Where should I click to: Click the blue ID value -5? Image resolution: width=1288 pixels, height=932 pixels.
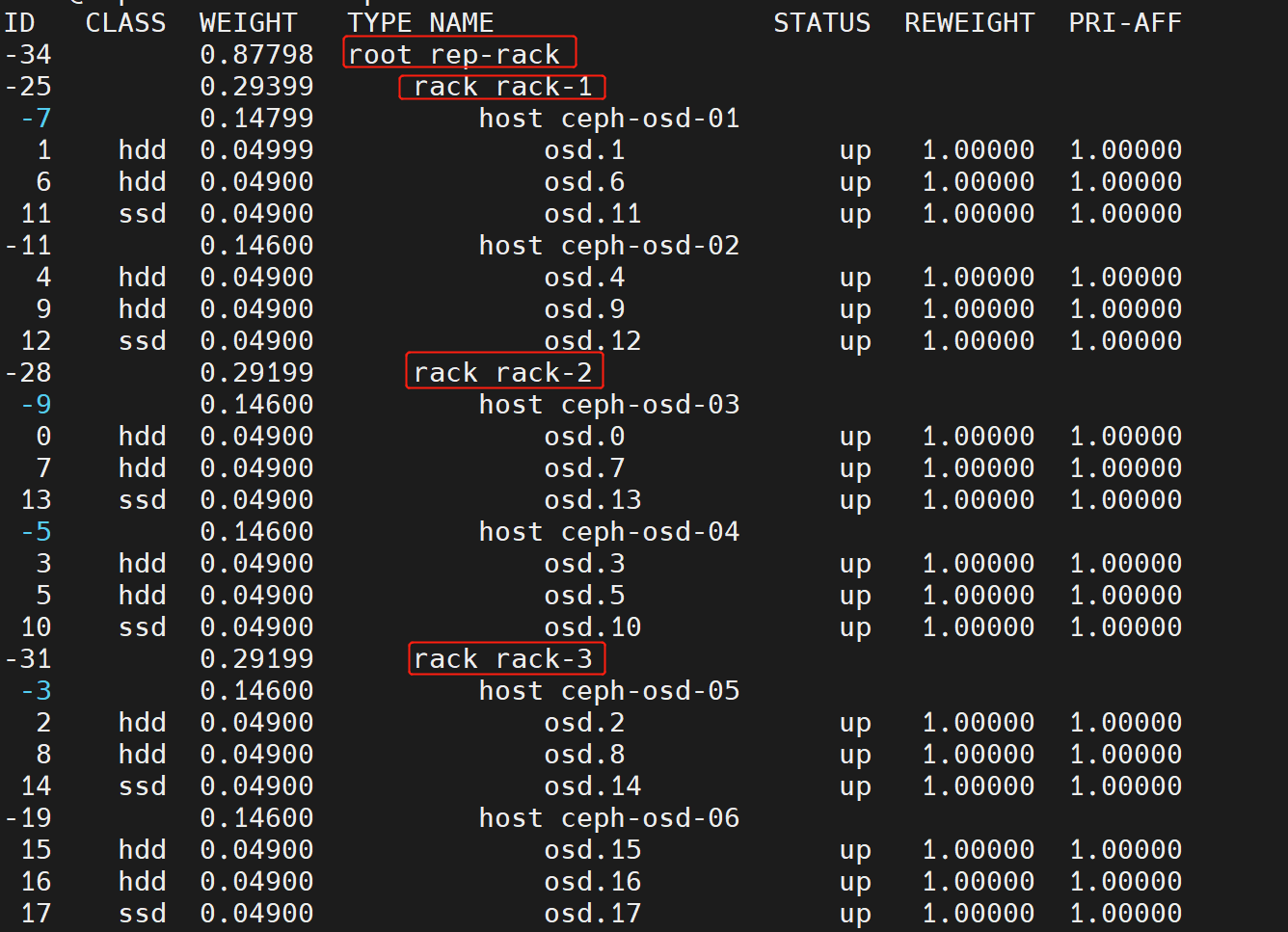(36, 532)
